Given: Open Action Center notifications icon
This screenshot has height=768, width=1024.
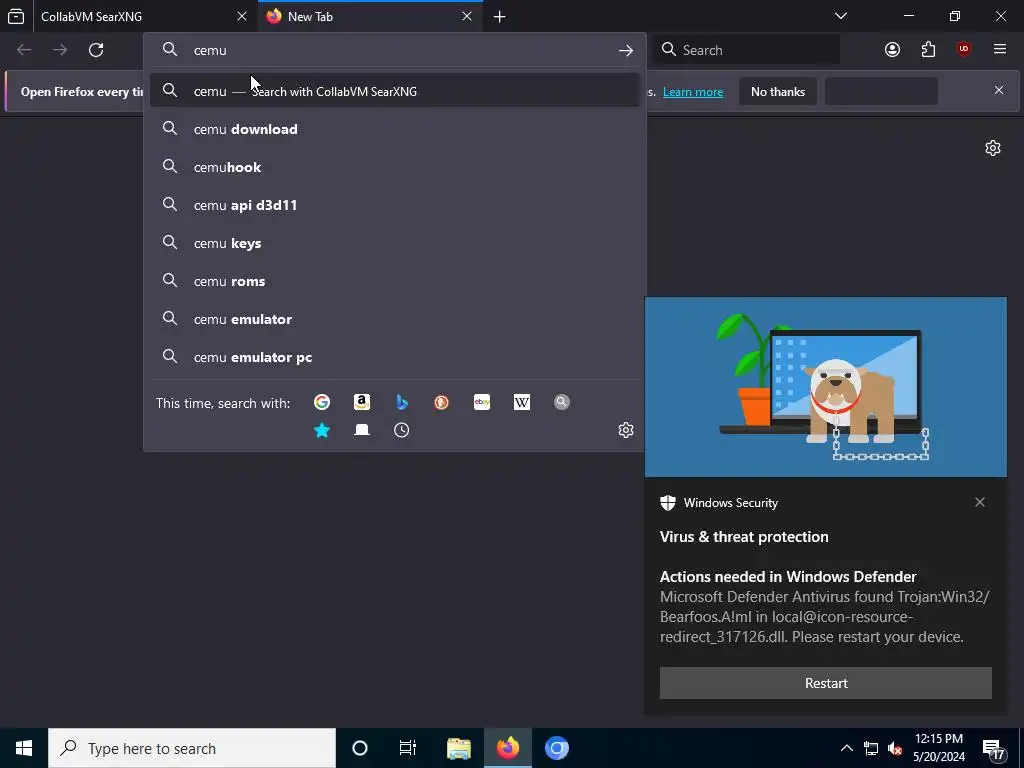Looking at the screenshot, I should [x=993, y=748].
